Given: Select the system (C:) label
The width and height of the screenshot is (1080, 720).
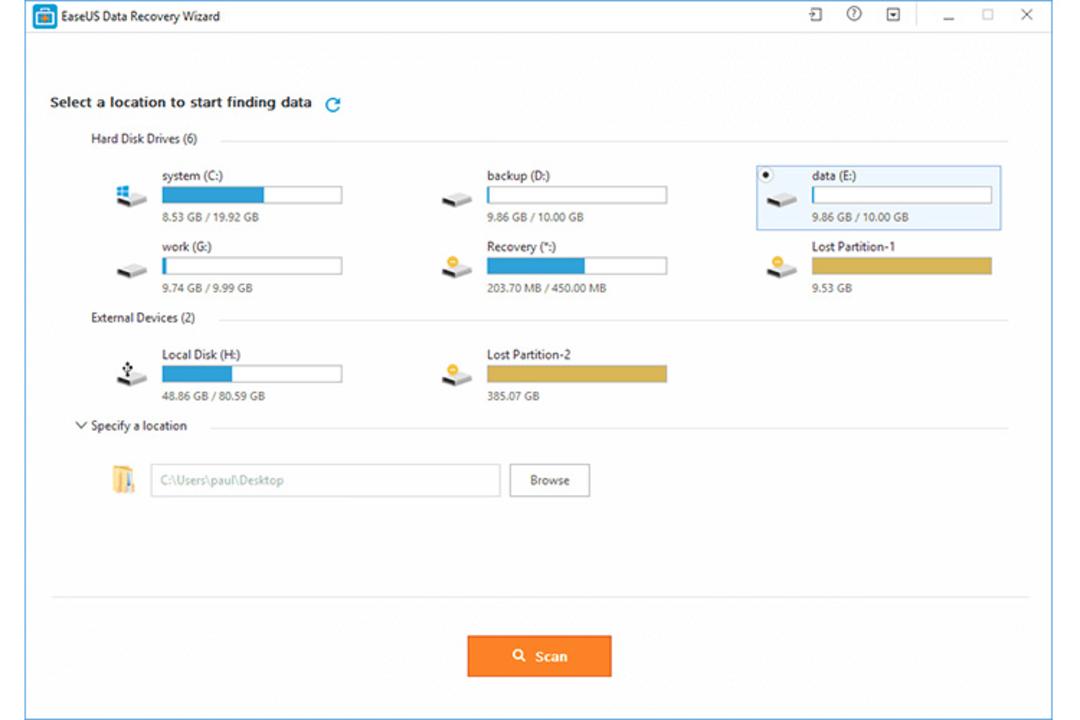Looking at the screenshot, I should 192,176.
